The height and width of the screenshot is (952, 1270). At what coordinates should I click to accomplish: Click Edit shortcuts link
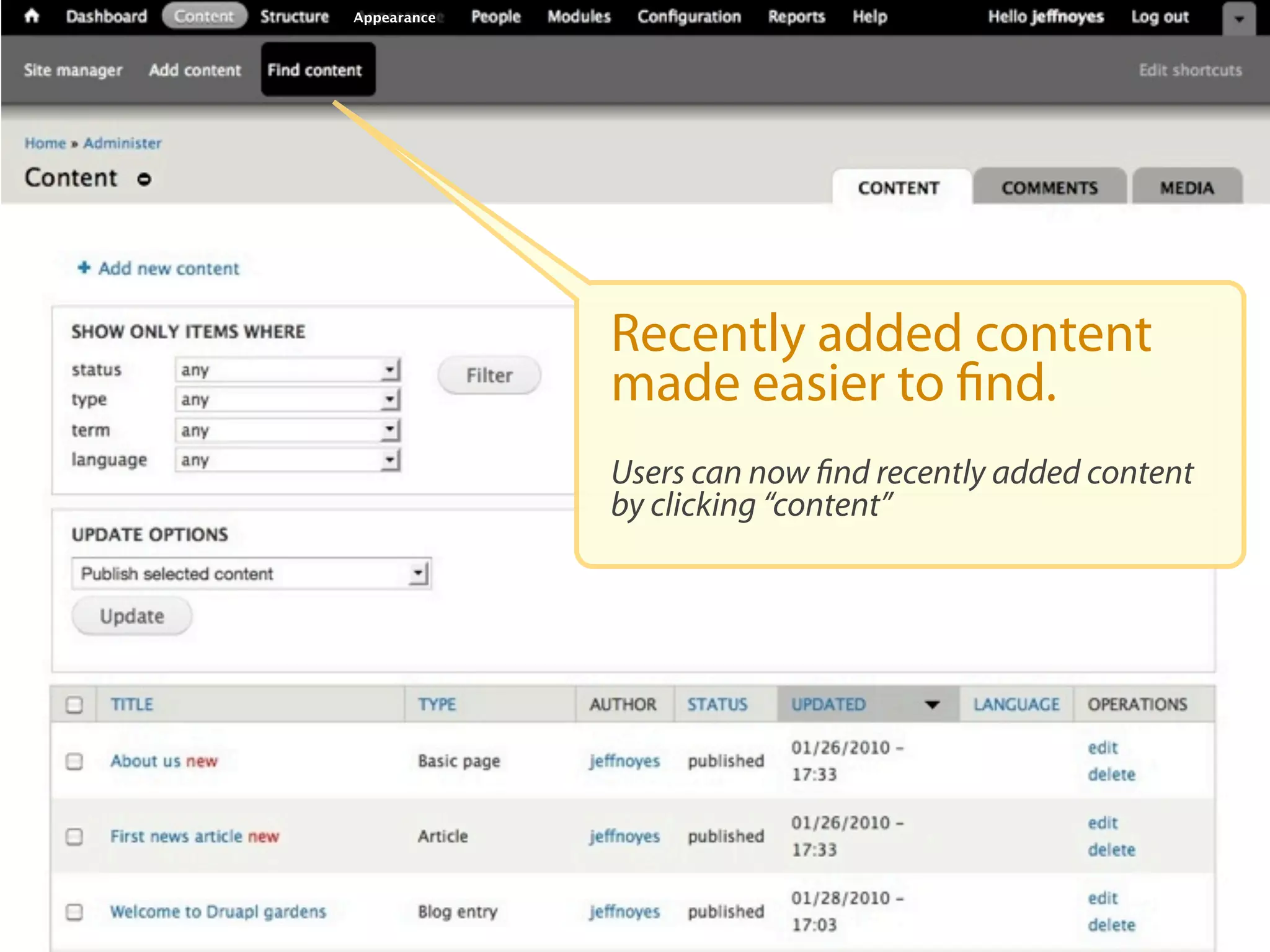tap(1190, 70)
